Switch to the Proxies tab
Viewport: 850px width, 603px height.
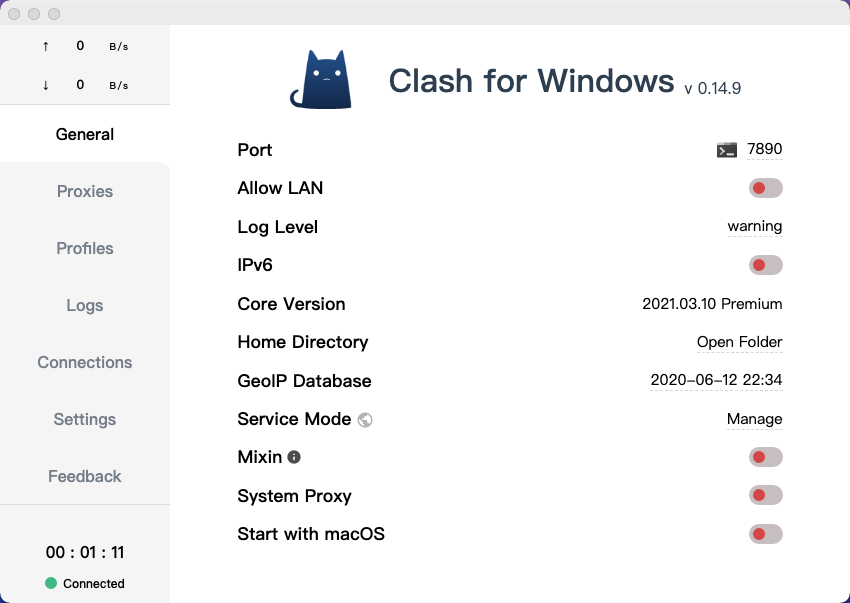tap(84, 191)
